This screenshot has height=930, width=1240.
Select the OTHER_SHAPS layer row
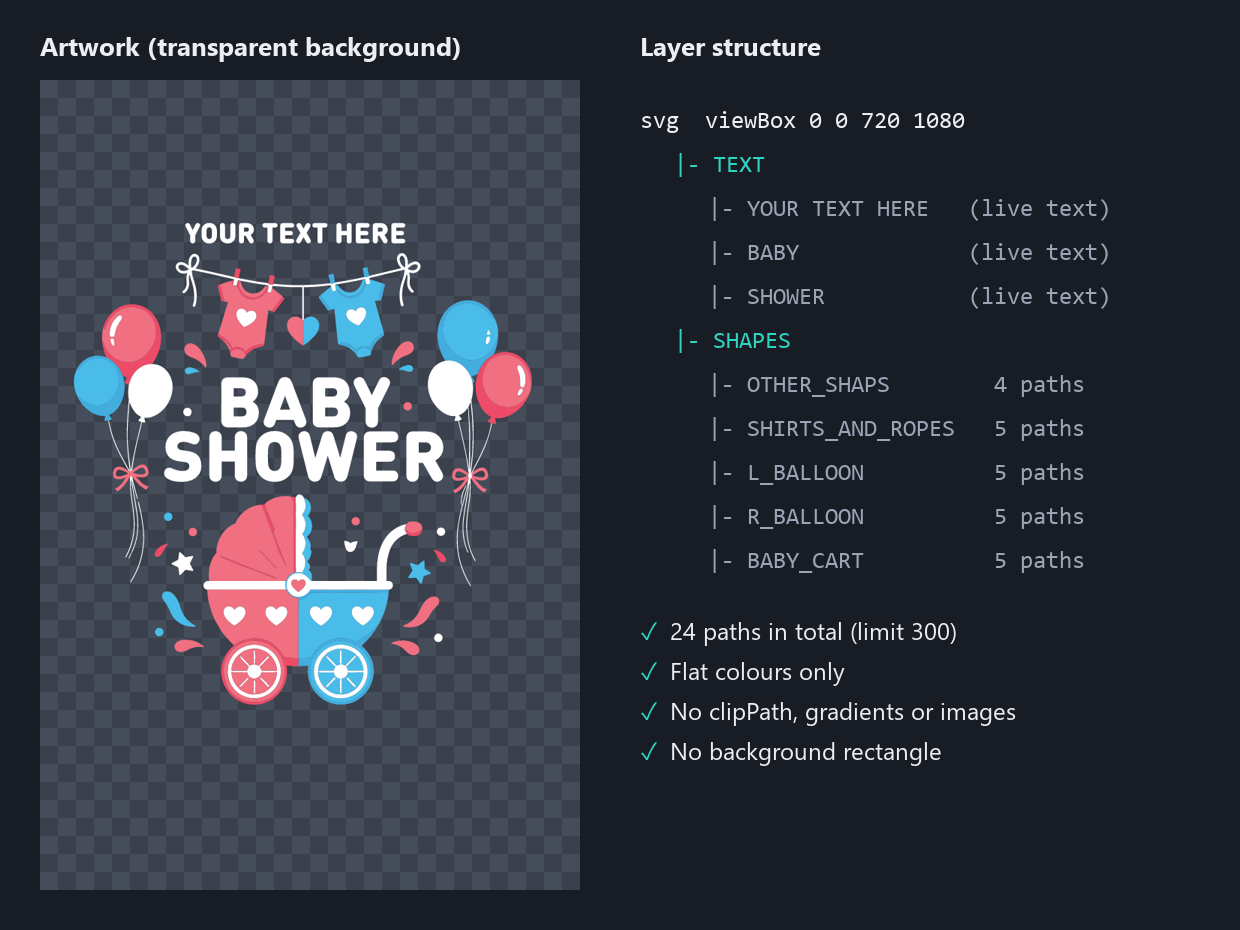point(897,385)
